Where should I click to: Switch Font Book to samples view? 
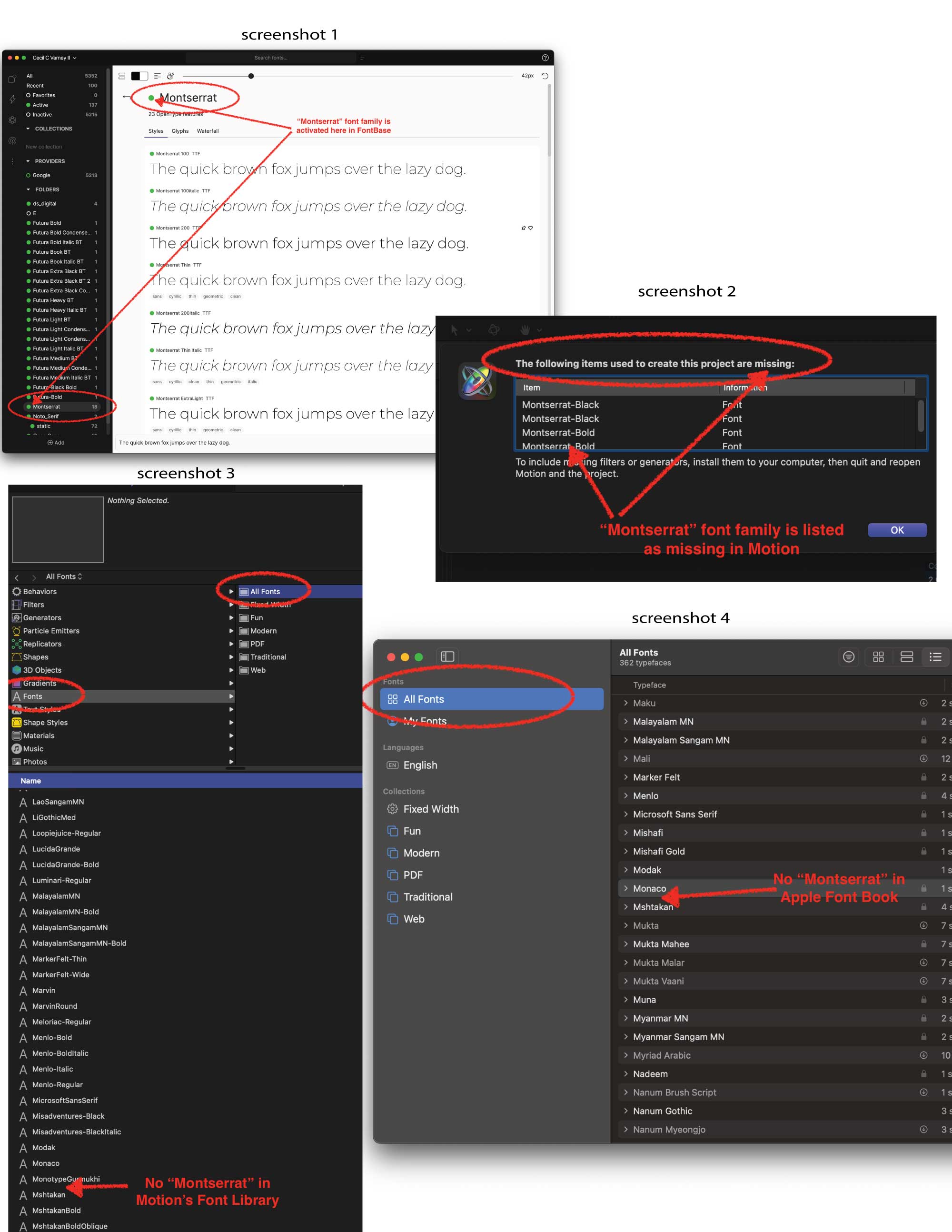(907, 656)
